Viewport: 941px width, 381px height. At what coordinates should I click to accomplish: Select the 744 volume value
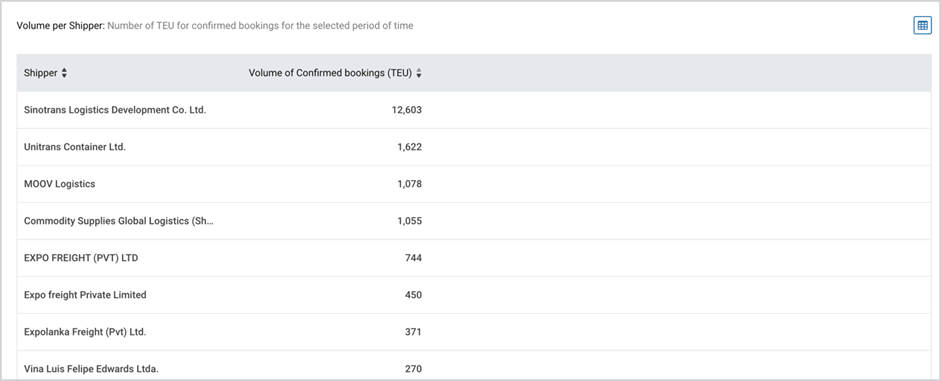pyautogui.click(x=413, y=258)
